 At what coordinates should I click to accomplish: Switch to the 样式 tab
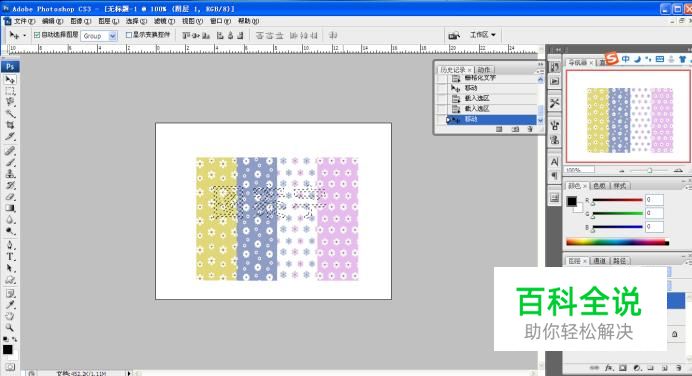(620, 186)
